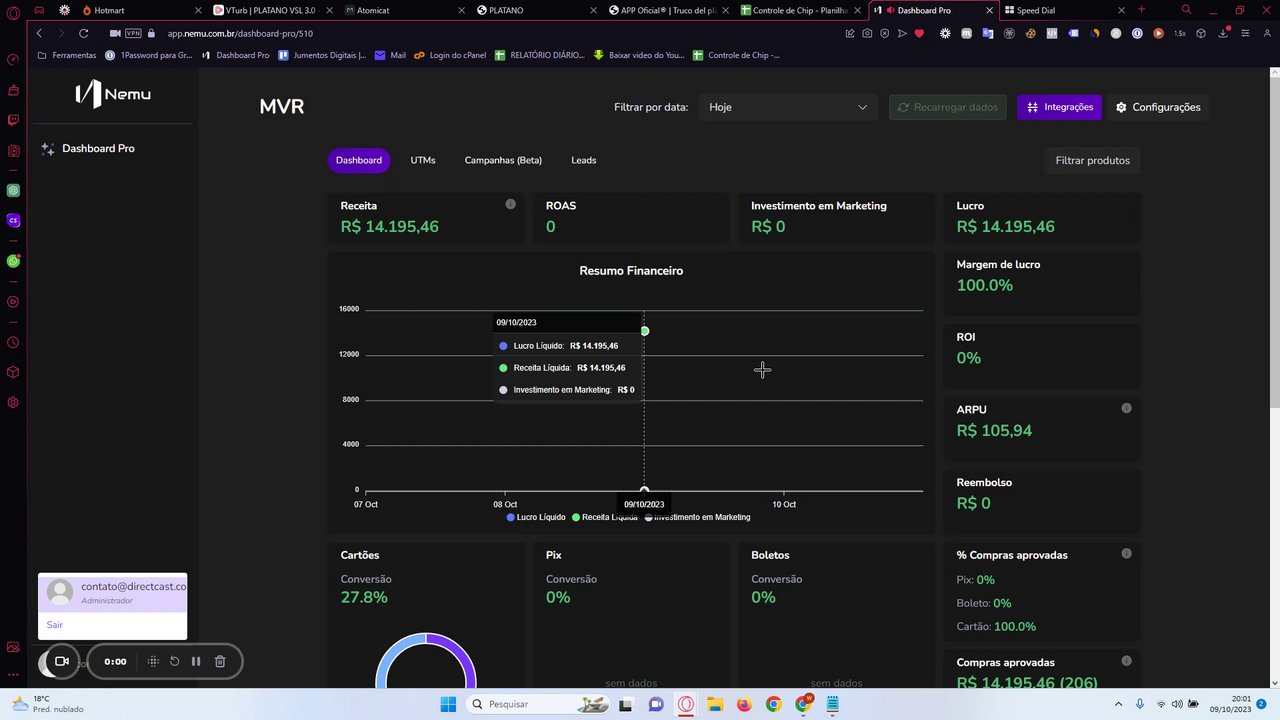Open the Integrações button

(1059, 107)
